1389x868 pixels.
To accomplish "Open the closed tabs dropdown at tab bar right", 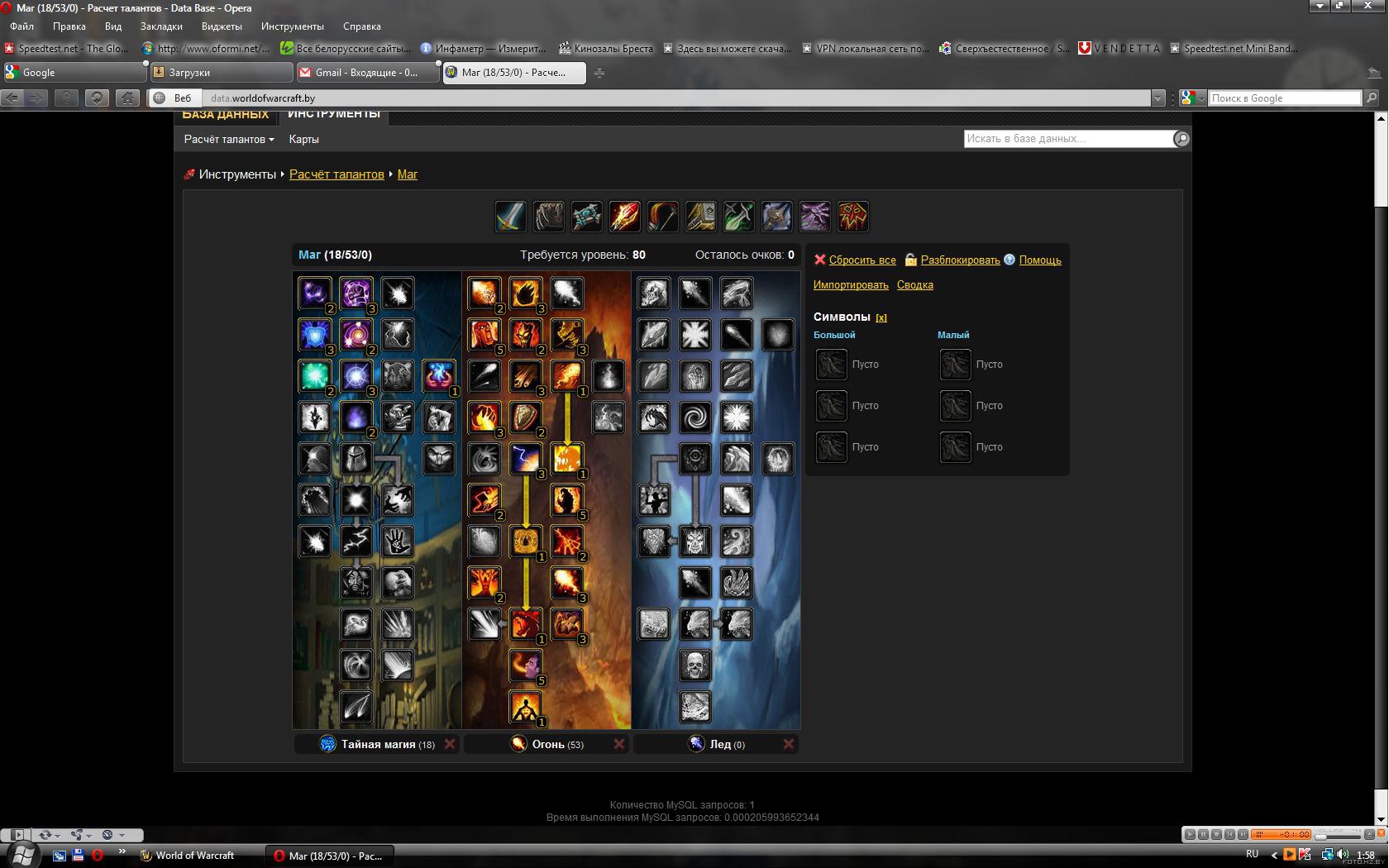I will (1374, 73).
